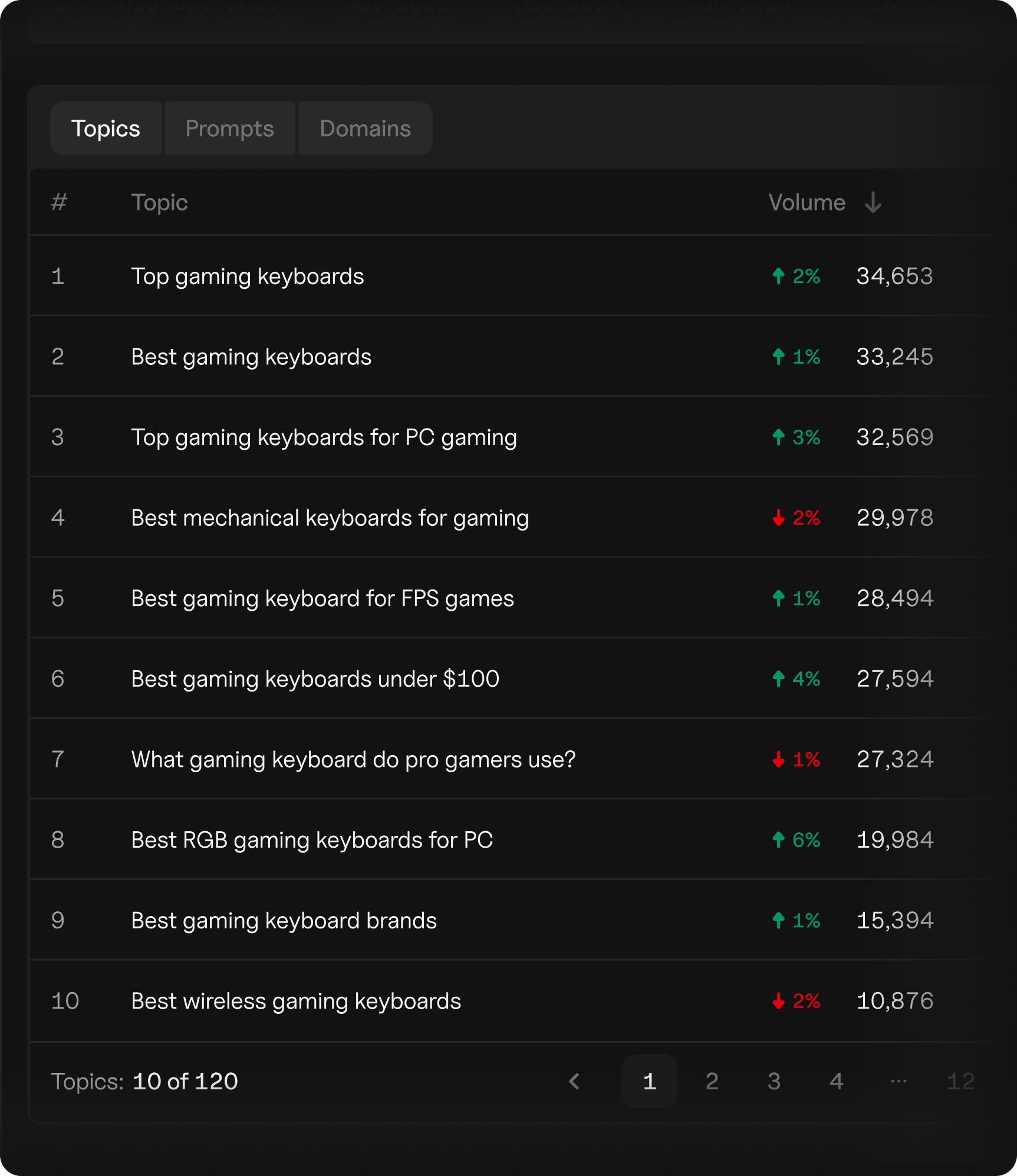Go to page 2 of topics
Viewport: 1017px width, 1176px height.
712,1081
